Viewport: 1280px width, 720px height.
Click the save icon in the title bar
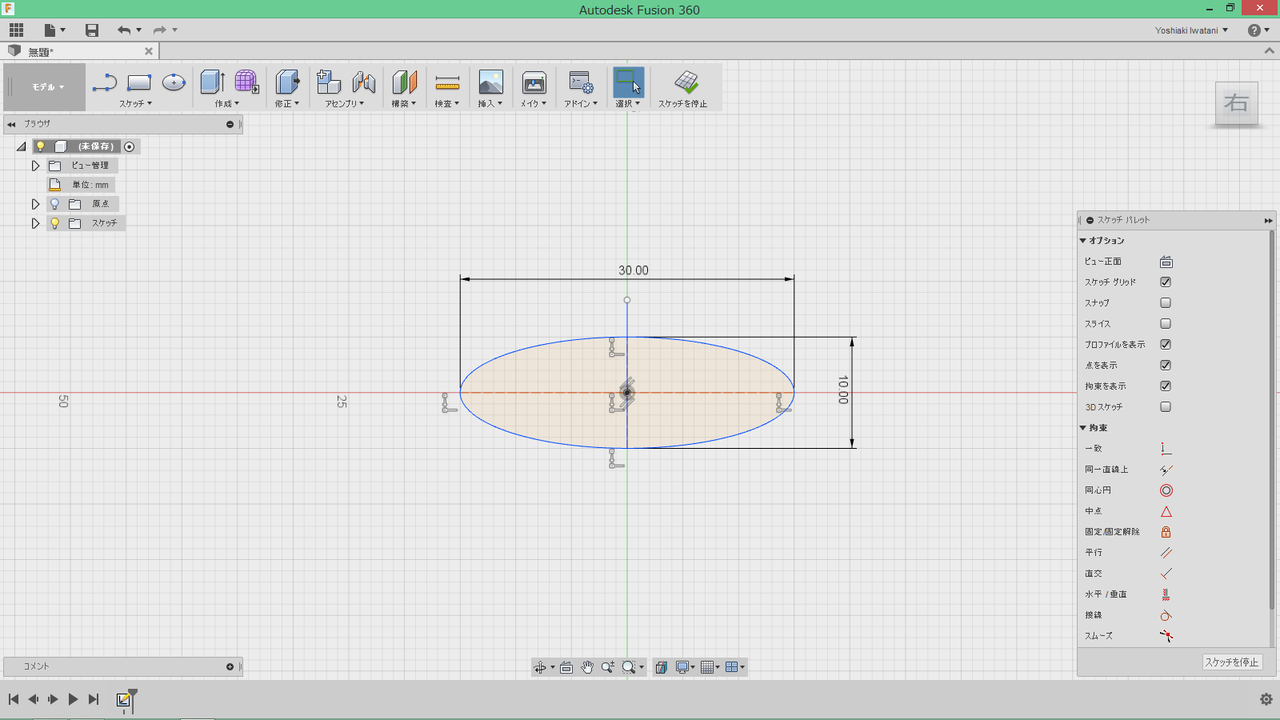click(x=92, y=30)
